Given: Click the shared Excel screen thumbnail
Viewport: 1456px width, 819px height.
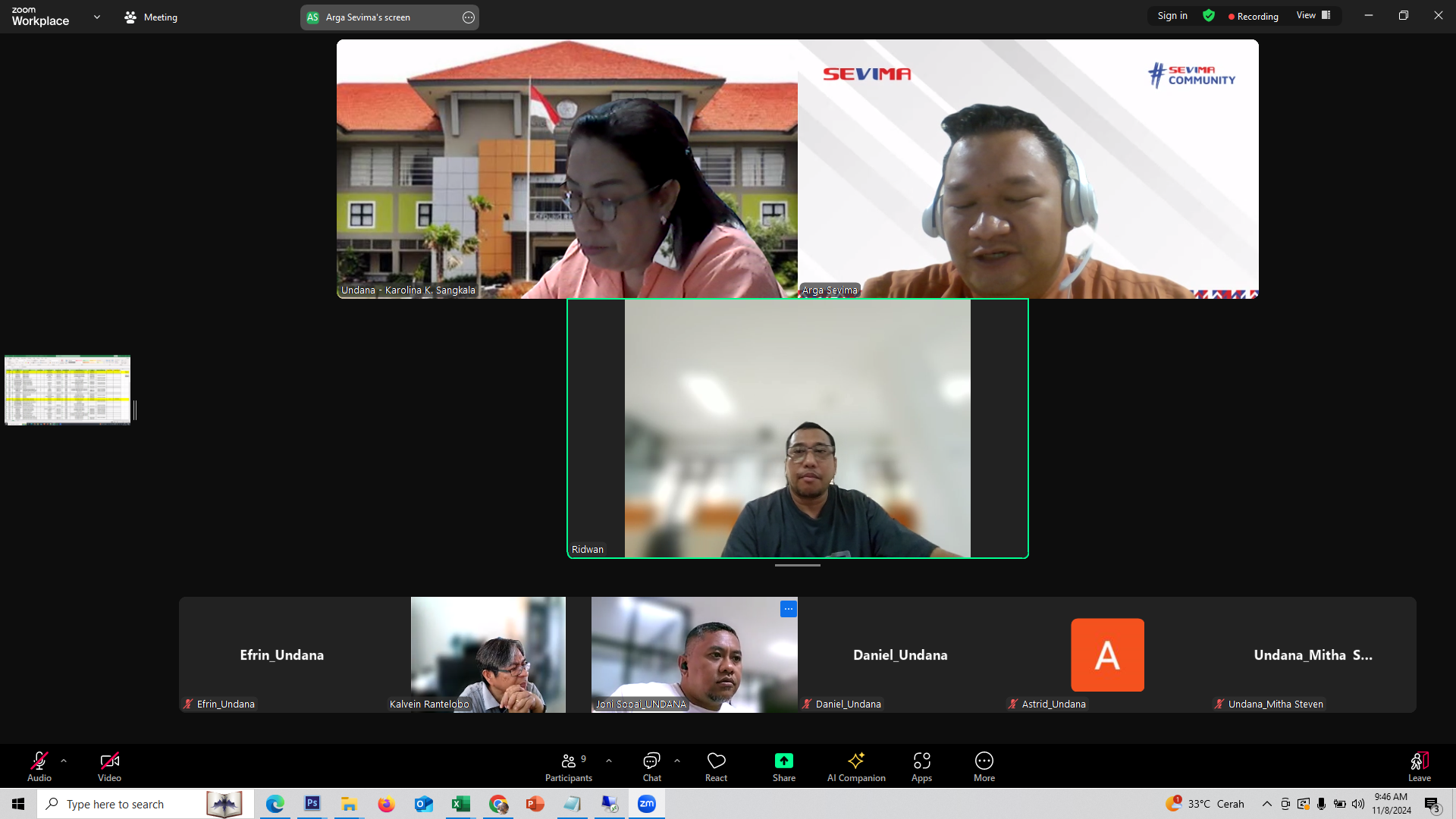Looking at the screenshot, I should tap(67, 390).
